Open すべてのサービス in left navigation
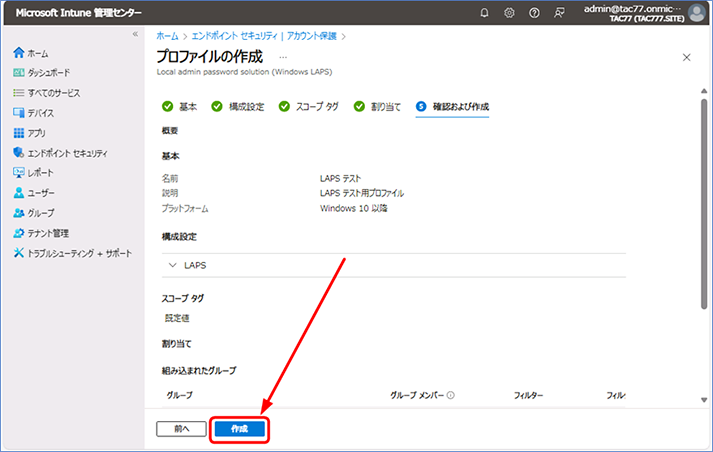The height and width of the screenshot is (452, 713). click(x=54, y=93)
